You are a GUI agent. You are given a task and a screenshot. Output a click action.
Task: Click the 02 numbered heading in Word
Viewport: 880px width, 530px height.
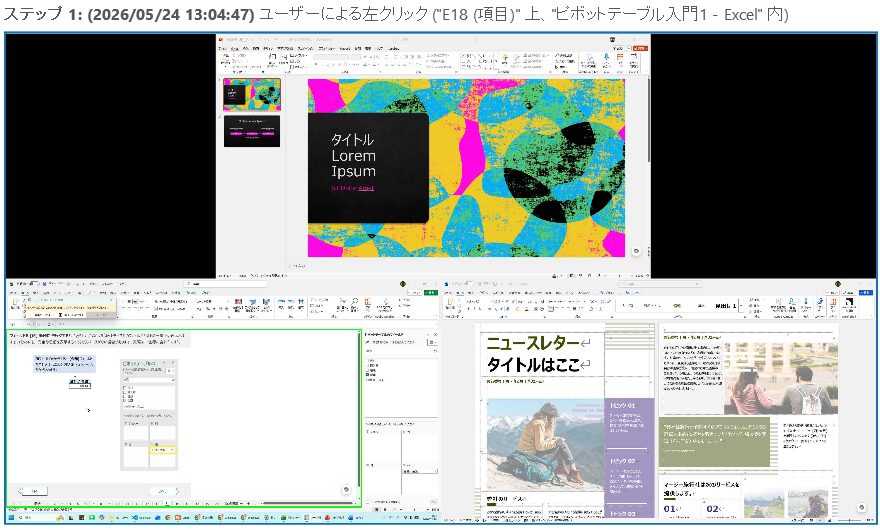tap(713, 509)
